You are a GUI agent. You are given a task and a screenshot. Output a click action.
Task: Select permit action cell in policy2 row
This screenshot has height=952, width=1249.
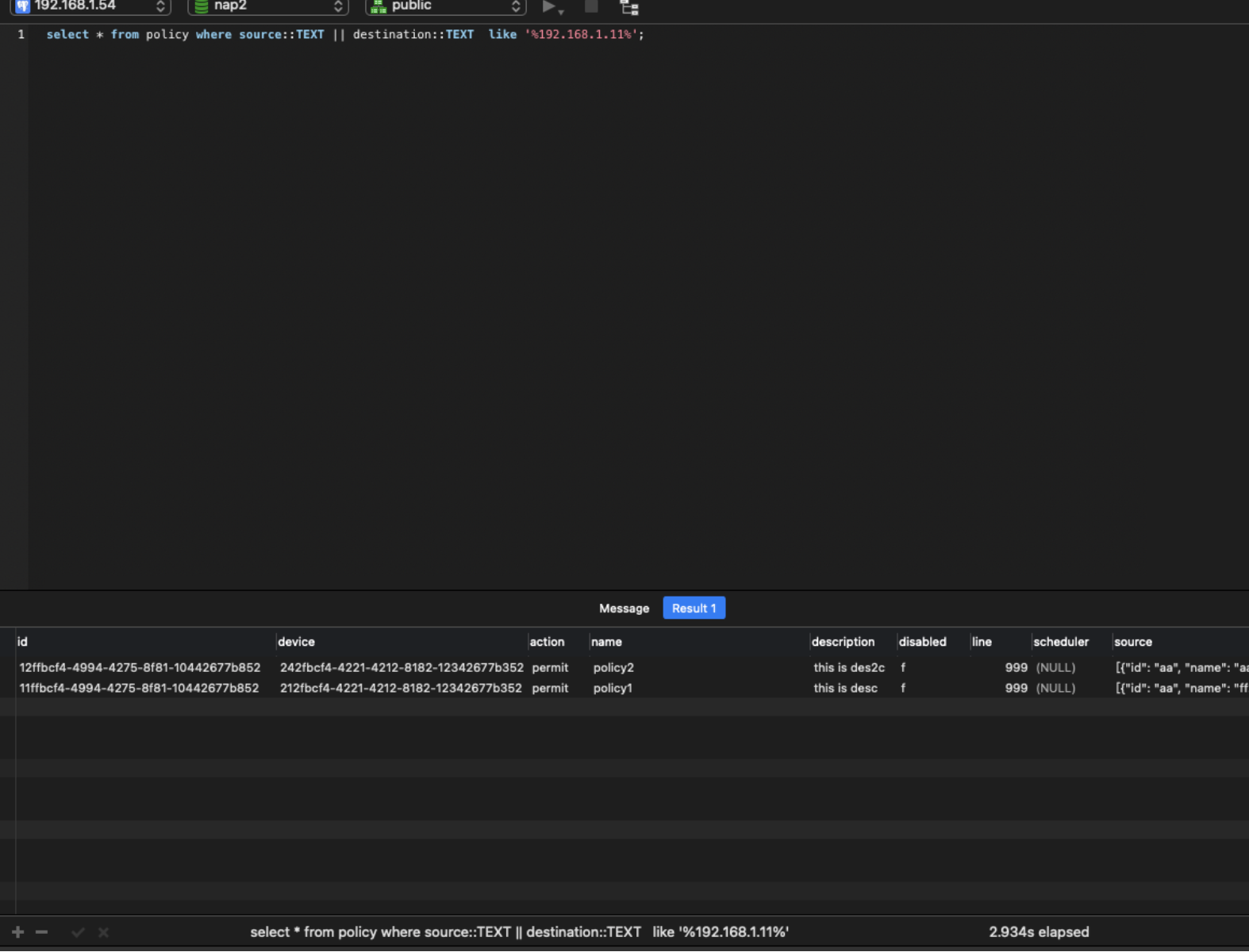(550, 668)
